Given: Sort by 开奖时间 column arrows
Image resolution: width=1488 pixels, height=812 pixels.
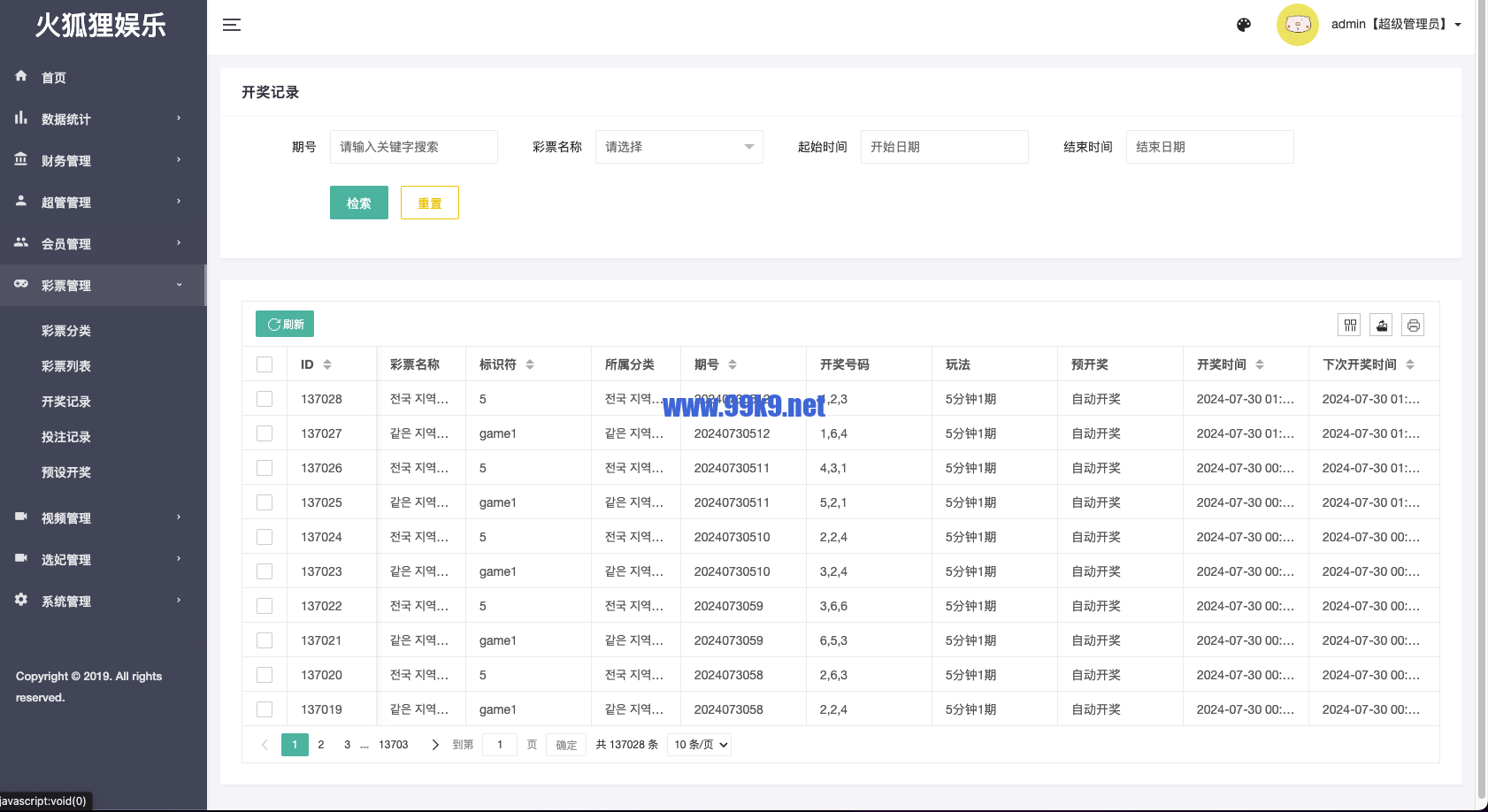Looking at the screenshot, I should coord(1260,364).
